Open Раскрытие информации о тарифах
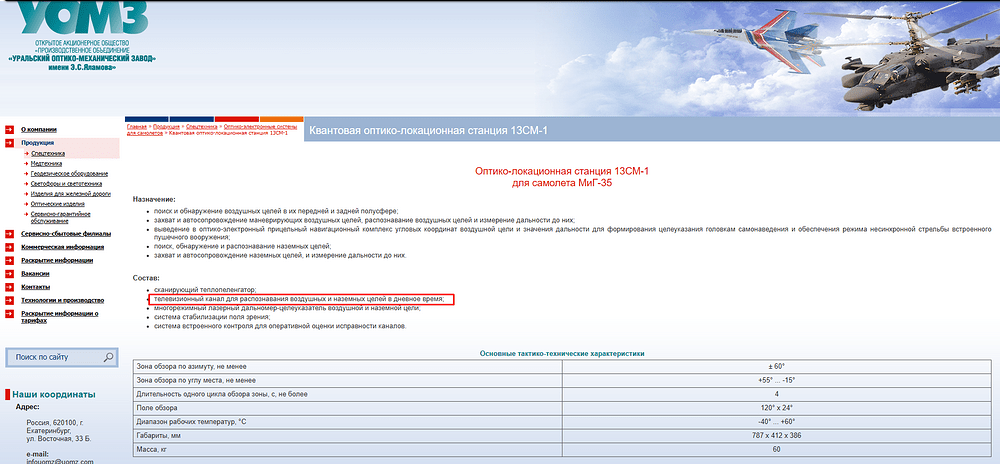This screenshot has width=1000, height=464. click(x=60, y=317)
